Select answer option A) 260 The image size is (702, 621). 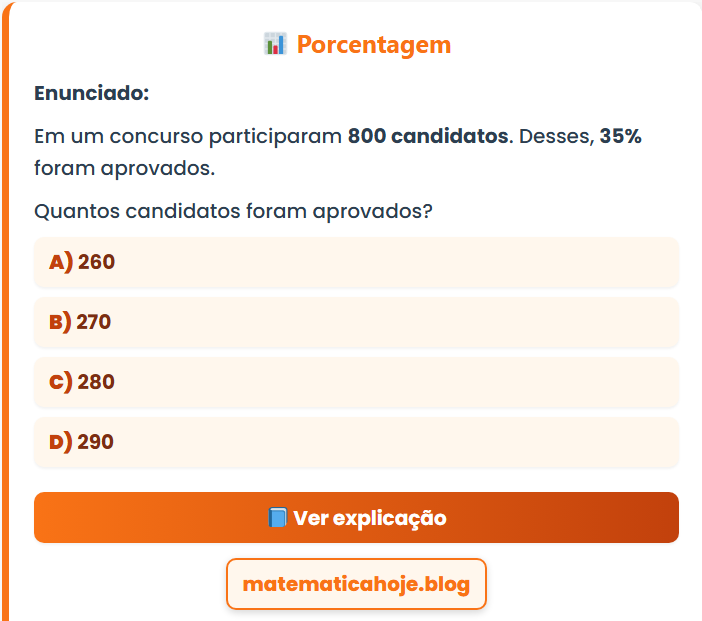(356, 262)
